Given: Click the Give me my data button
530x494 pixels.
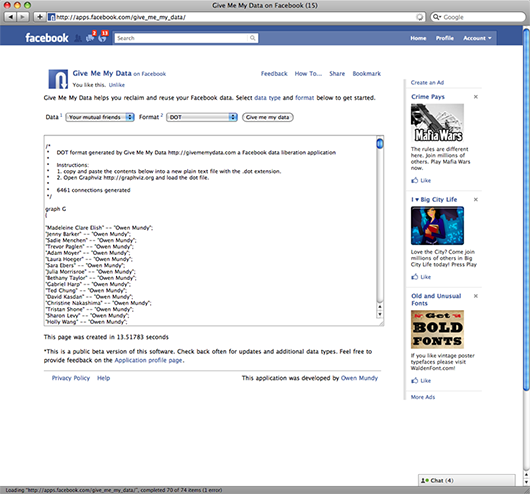Looking at the screenshot, I should (268, 117).
